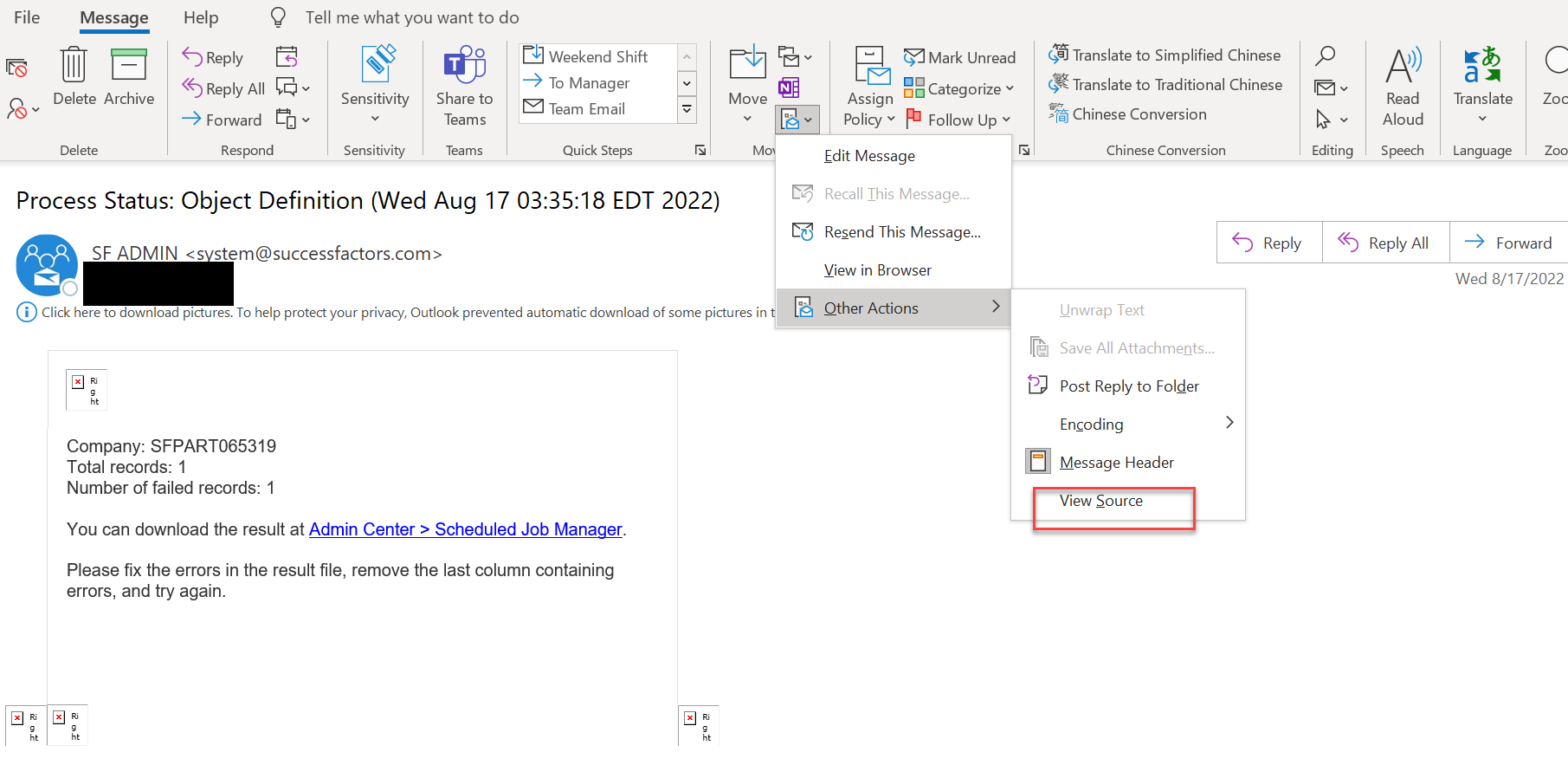
Task: Toggle the message Actions dropdown button
Action: (797, 119)
